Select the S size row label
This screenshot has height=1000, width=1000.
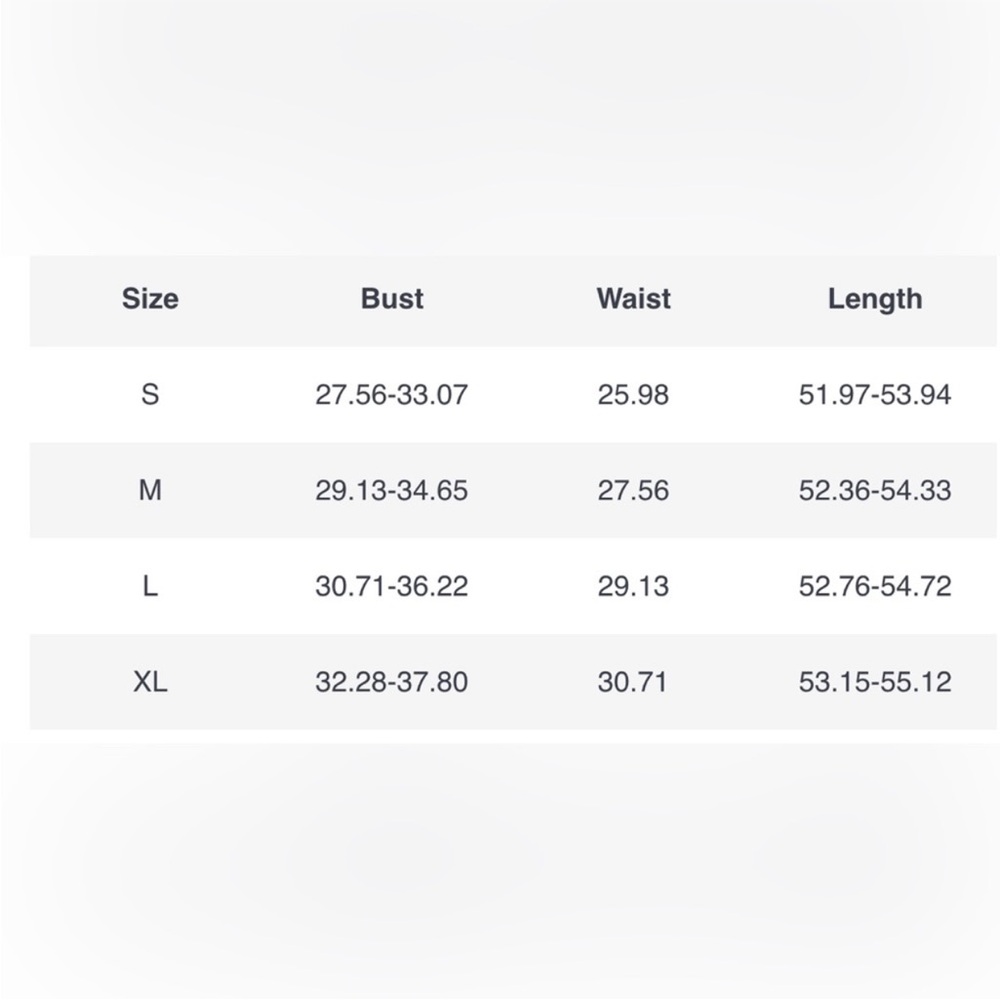tap(150, 394)
